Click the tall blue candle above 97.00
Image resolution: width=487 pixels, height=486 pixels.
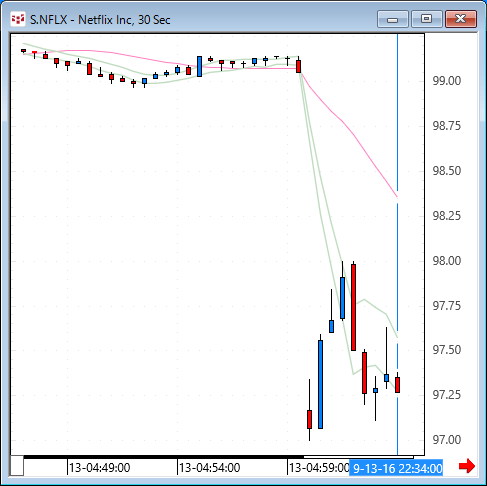coord(320,383)
